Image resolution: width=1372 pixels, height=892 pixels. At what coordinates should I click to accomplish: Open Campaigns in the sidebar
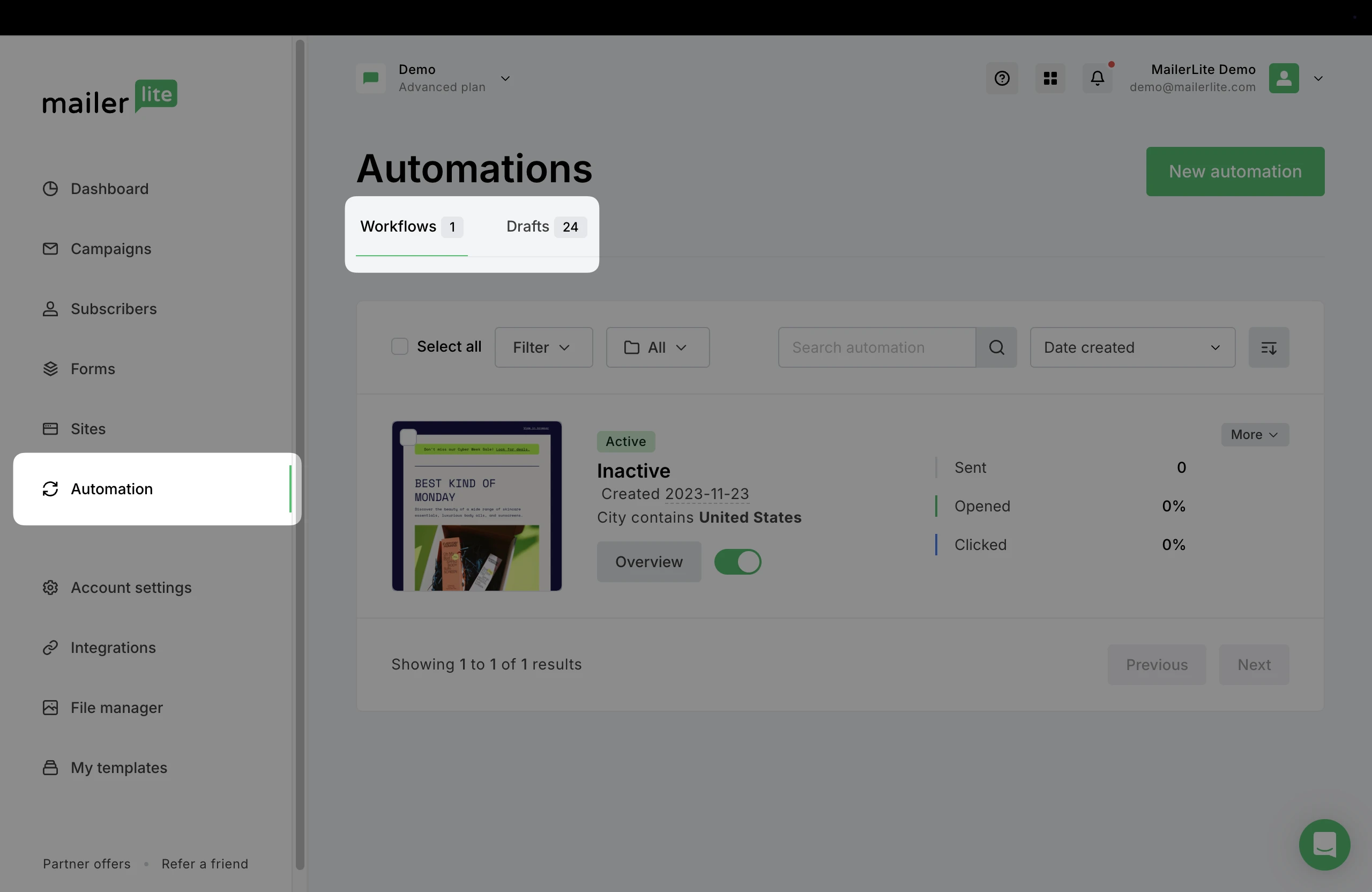[x=111, y=249]
